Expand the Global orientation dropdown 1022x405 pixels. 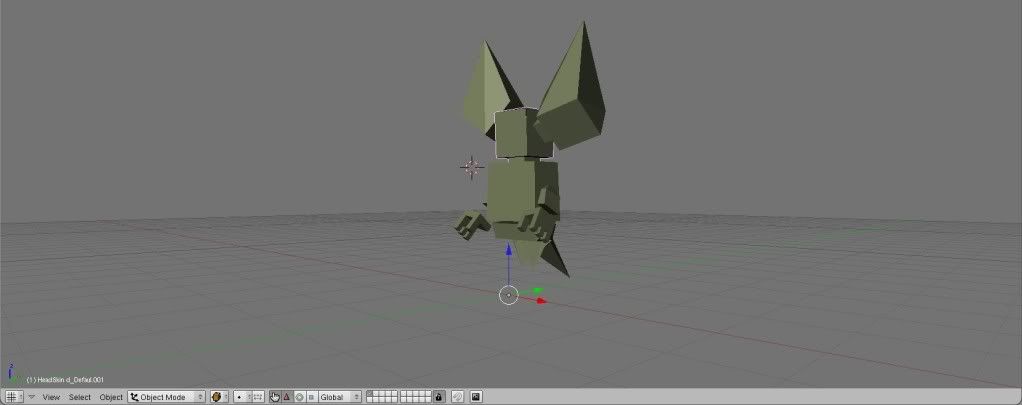point(339,397)
